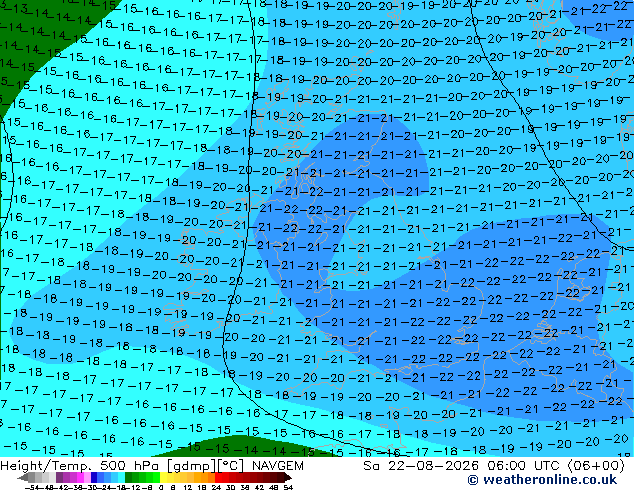634x490 pixels.
Task: Click the dark navy blue legend swatch
Action: tap(94, 477)
